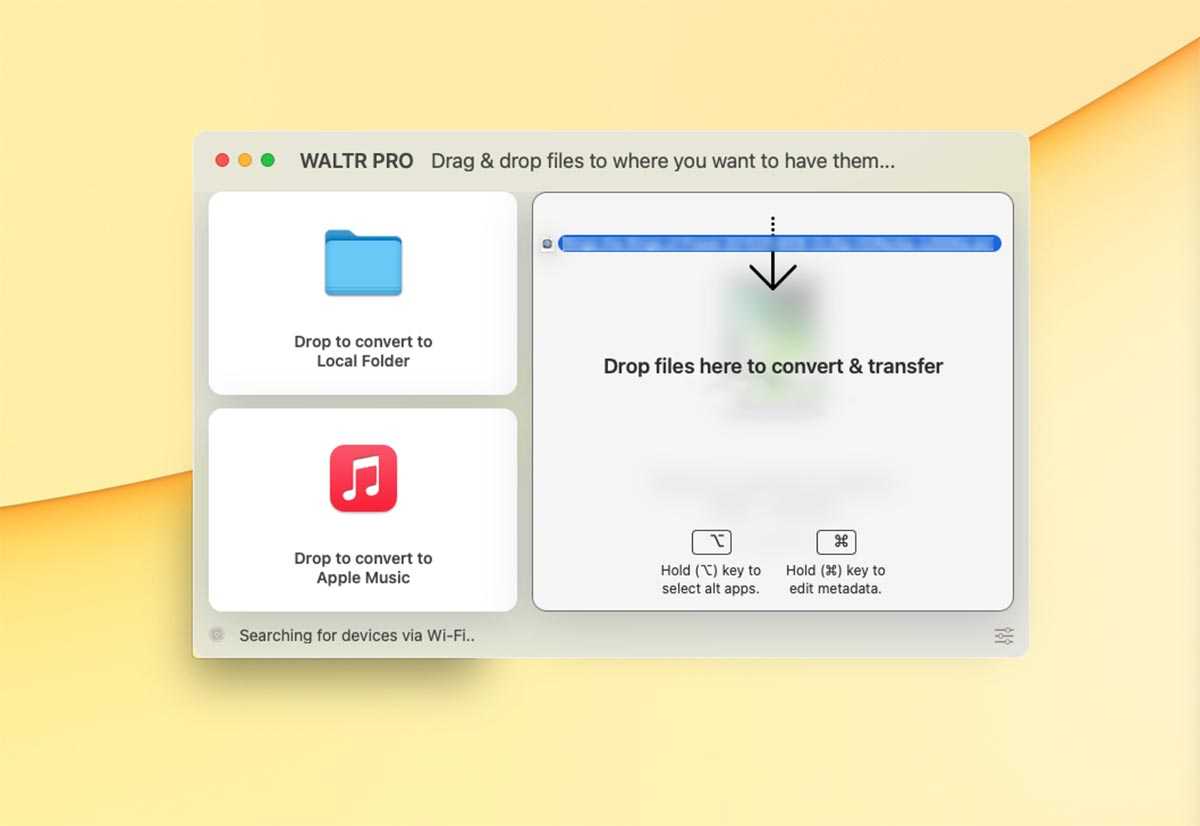The image size is (1200, 826).
Task: Open the preferences sliders icon
Action: tap(1004, 636)
